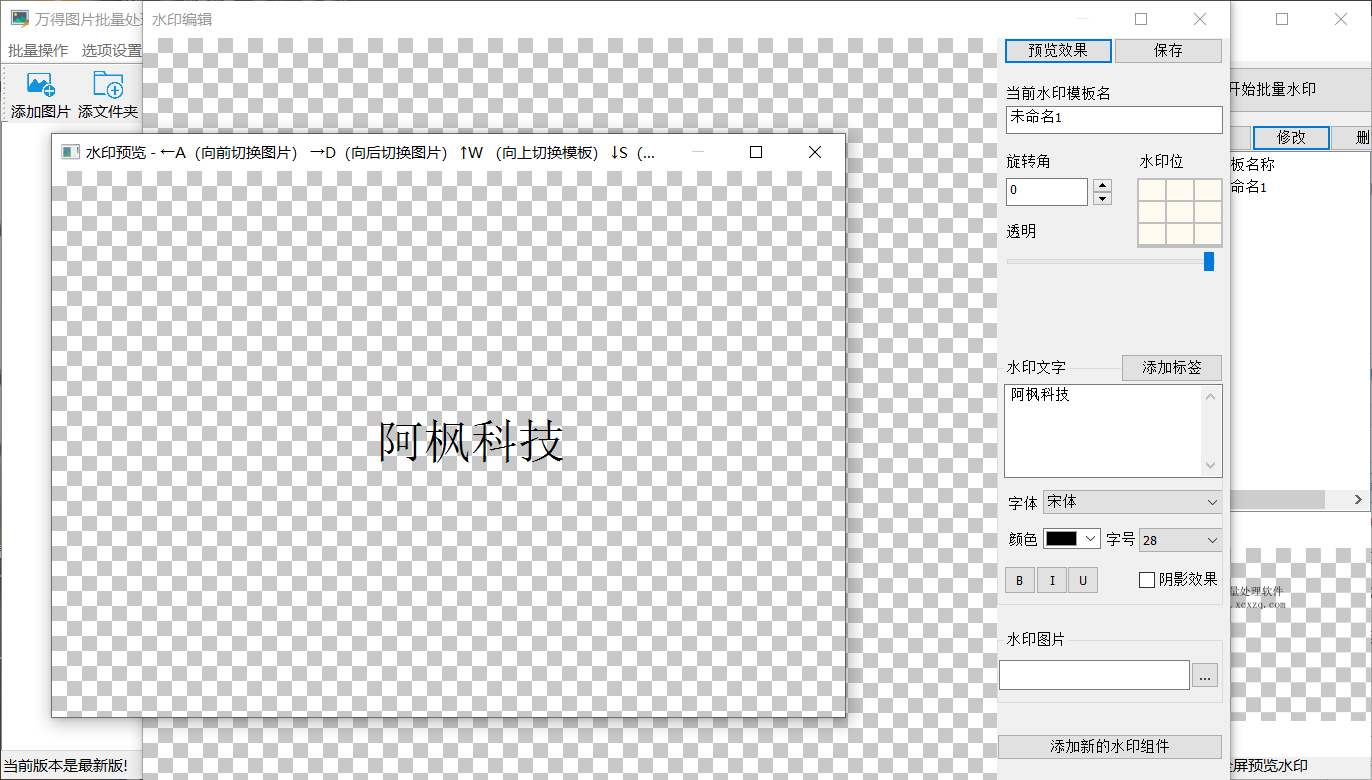Toggle underline with the U button

tap(1083, 580)
